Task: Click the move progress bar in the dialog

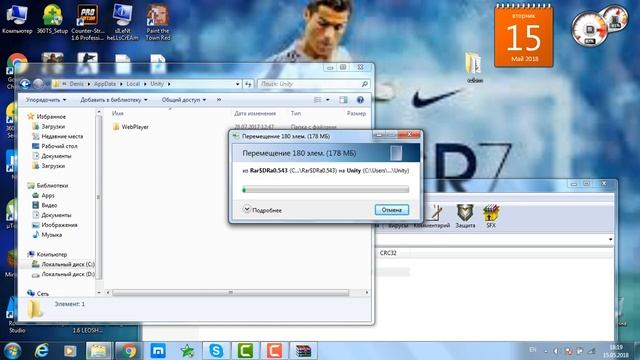Action: [326, 189]
